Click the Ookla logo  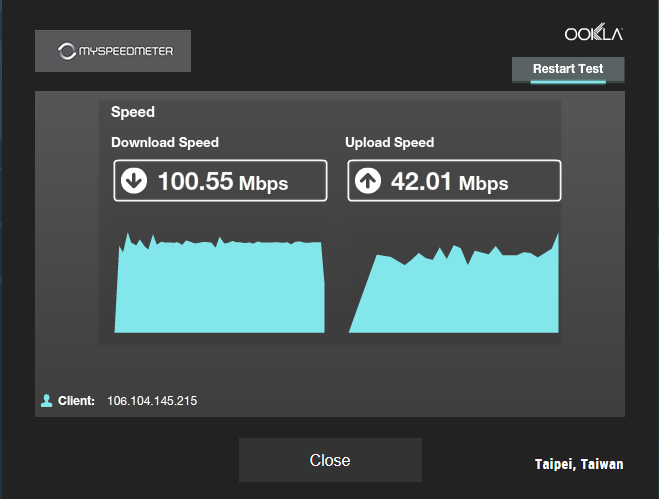pyautogui.click(x=594, y=33)
